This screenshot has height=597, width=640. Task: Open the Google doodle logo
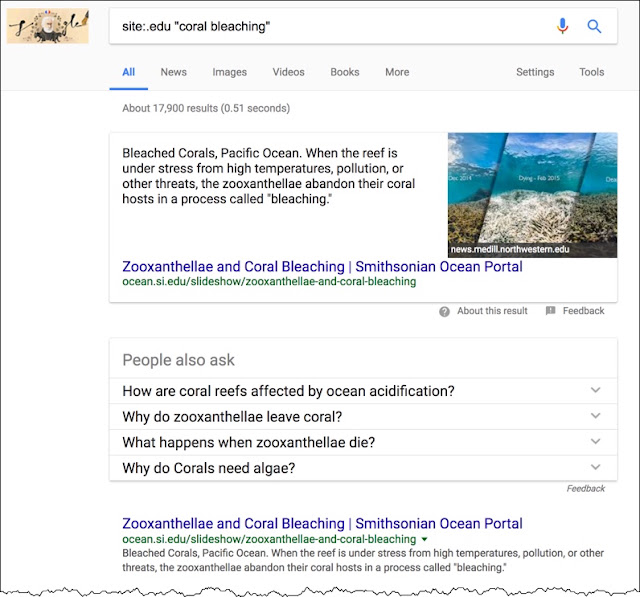[x=48, y=26]
